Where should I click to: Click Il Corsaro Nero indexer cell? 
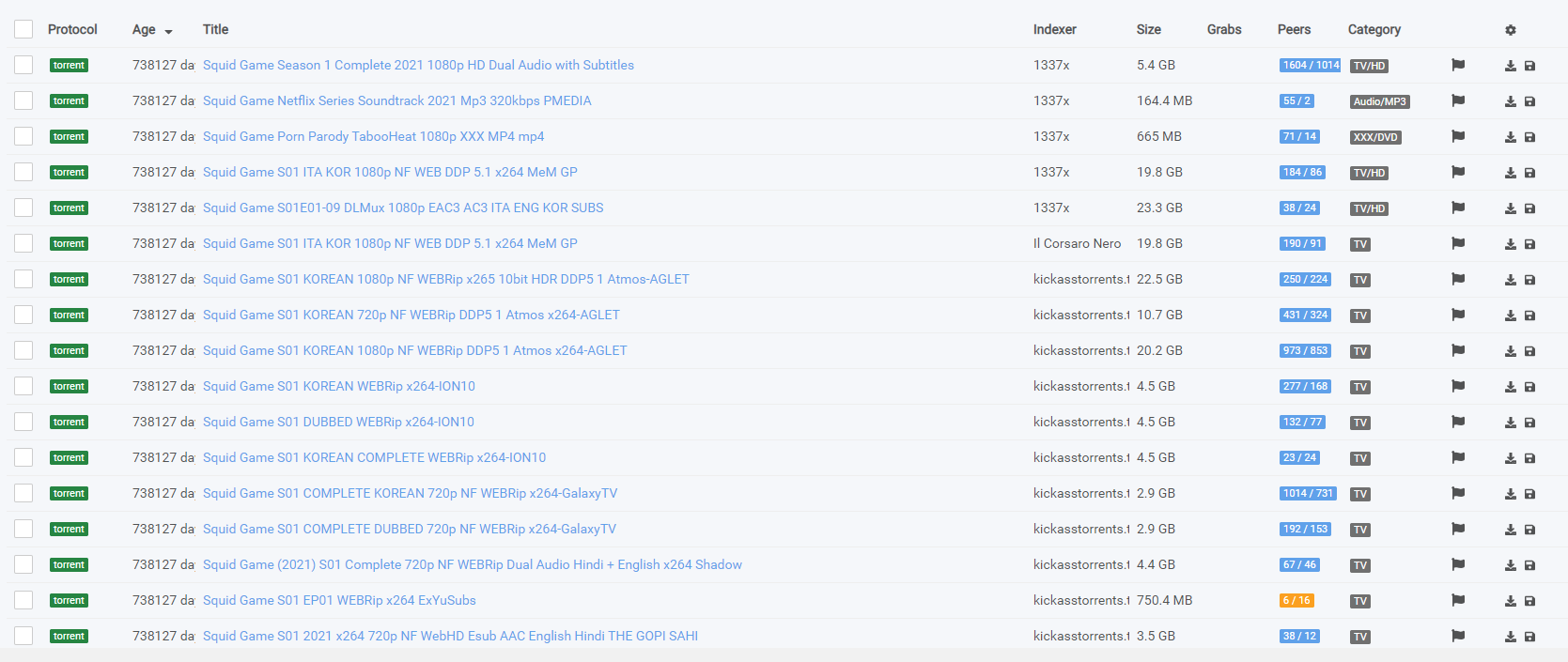pos(1077,243)
